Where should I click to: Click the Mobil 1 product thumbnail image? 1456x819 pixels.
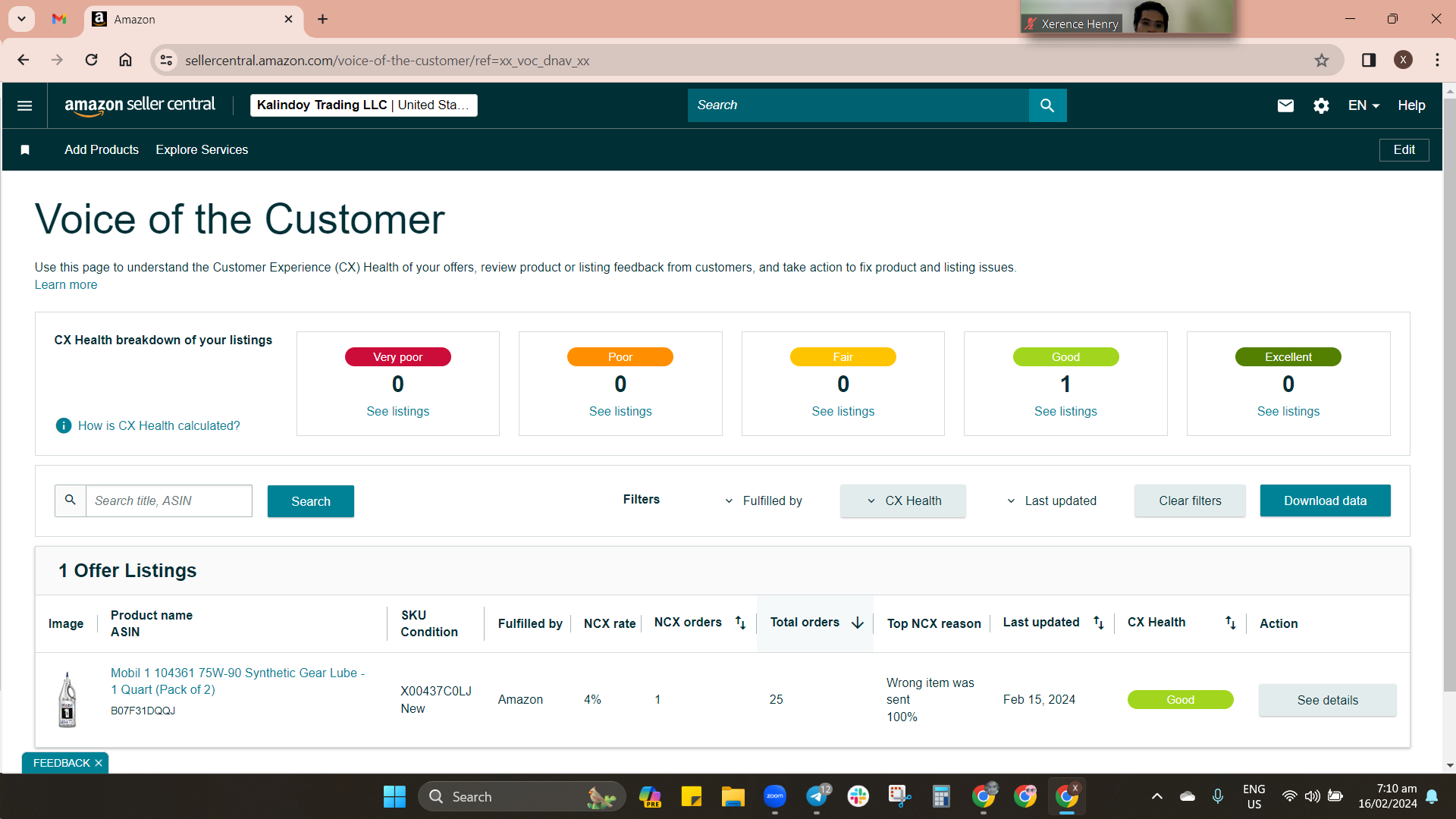coord(67,699)
